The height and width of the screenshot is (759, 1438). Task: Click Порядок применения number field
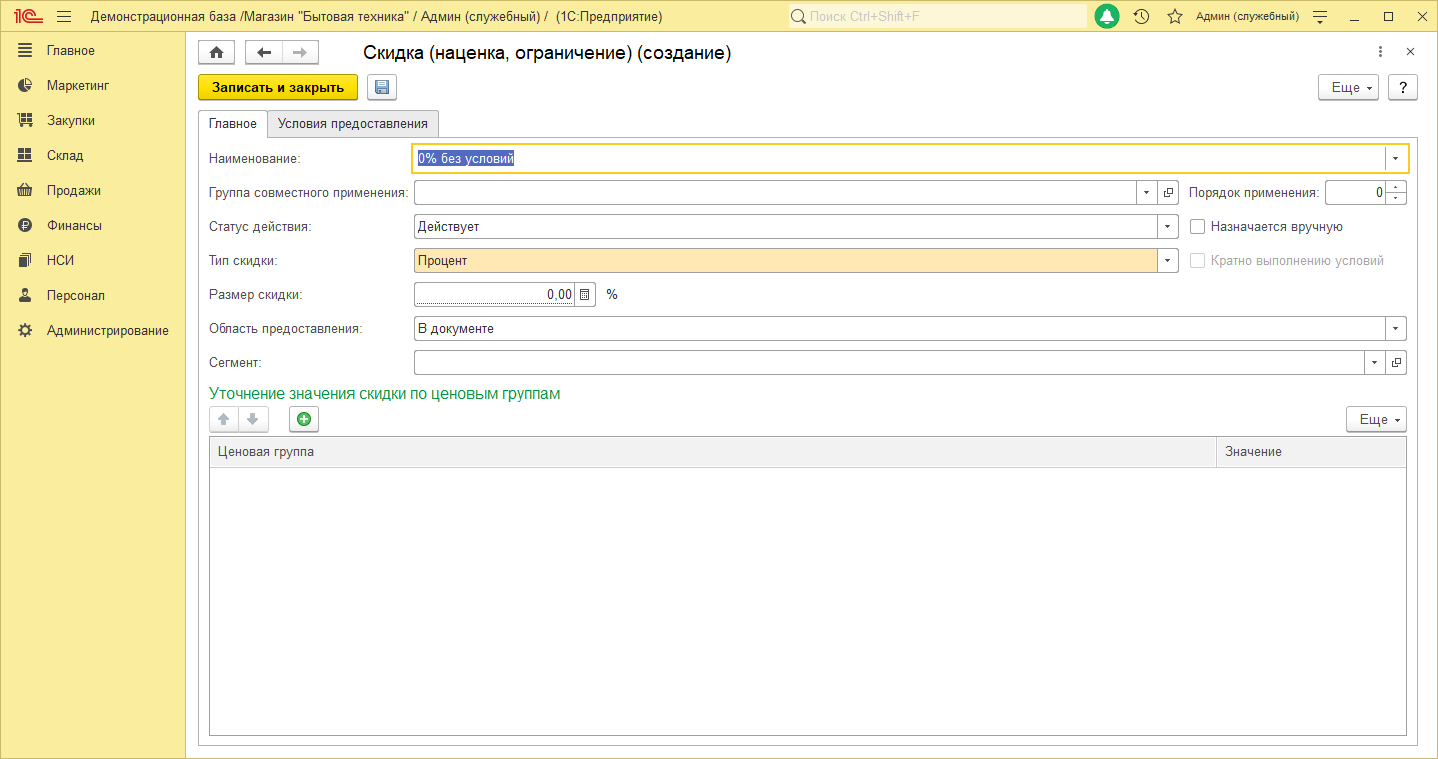click(1357, 193)
